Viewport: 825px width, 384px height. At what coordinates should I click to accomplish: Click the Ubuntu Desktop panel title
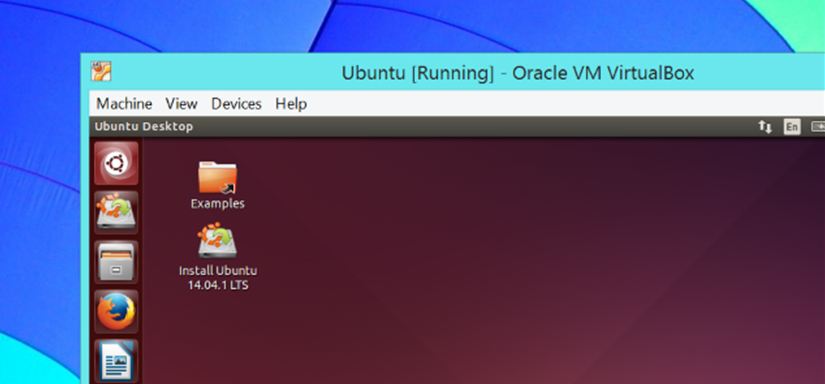tap(144, 126)
